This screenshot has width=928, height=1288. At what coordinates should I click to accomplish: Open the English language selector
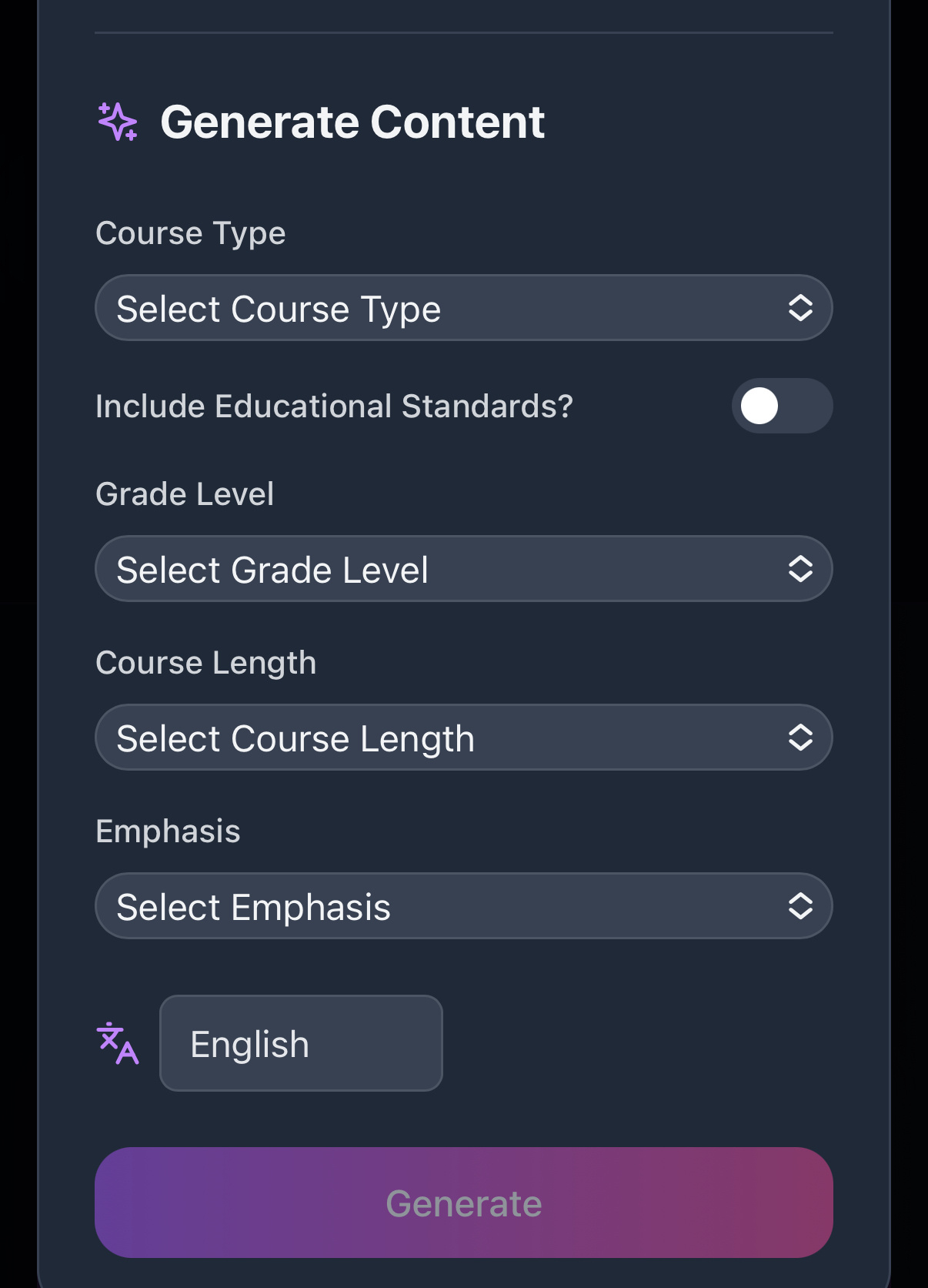click(x=301, y=1043)
